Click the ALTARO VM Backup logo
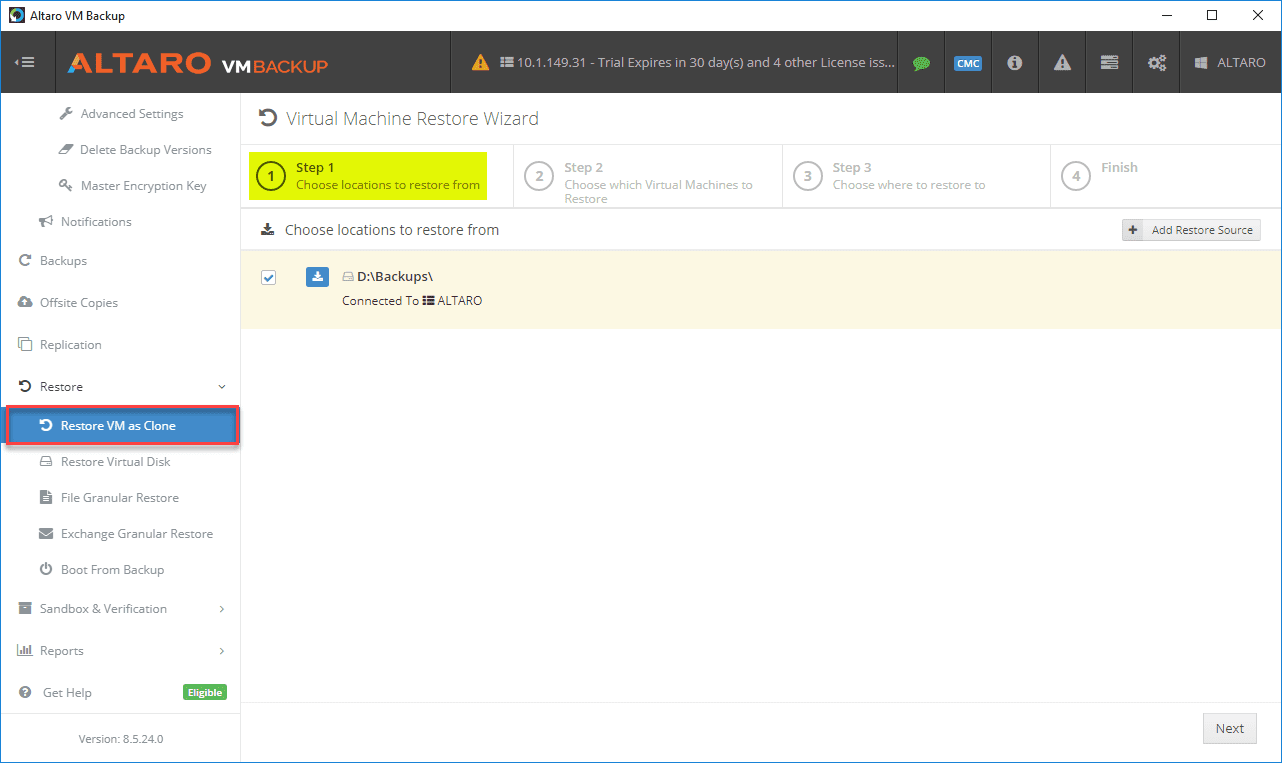Viewport: 1282px width, 763px height. (x=198, y=64)
